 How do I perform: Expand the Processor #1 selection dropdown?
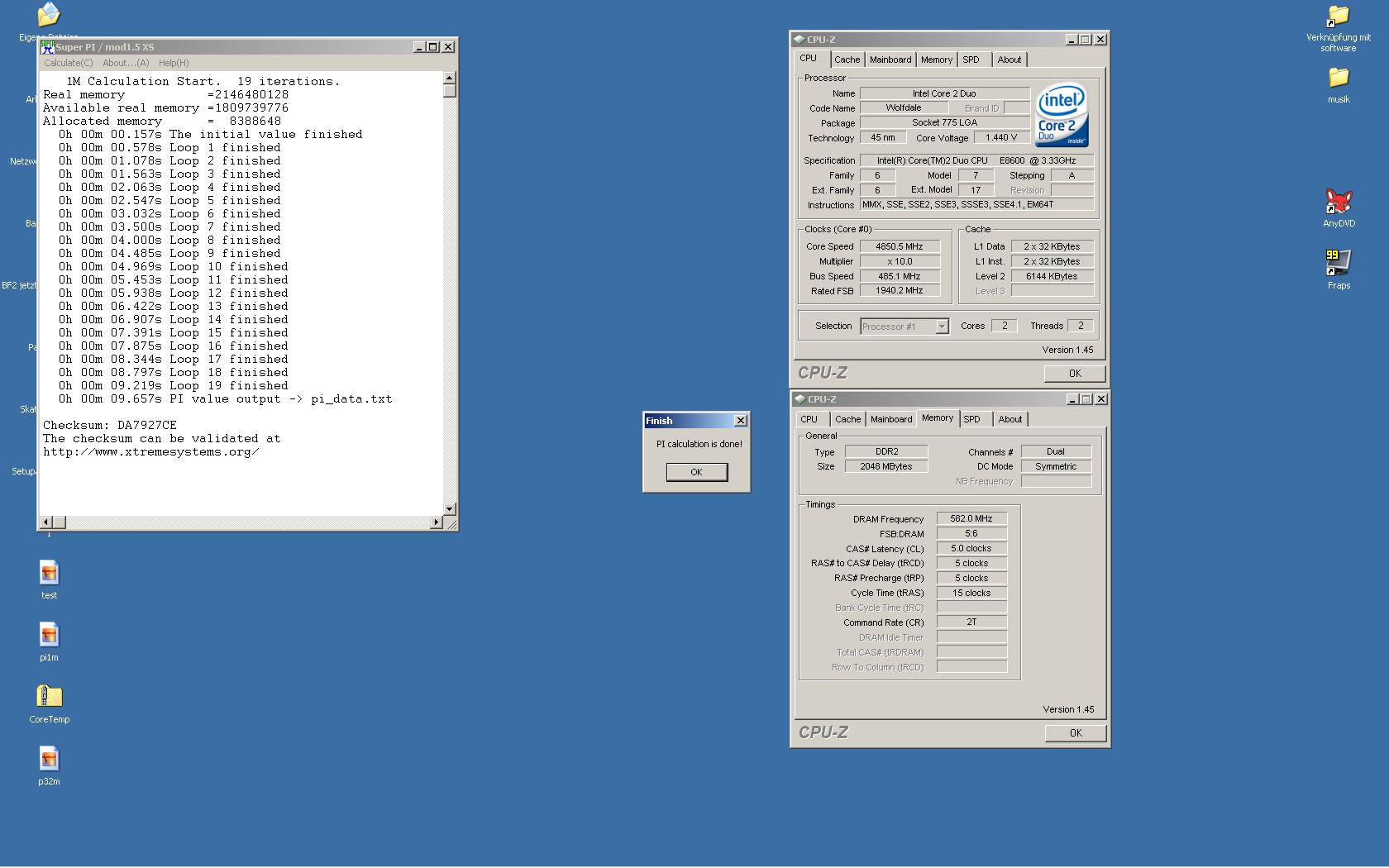pos(942,327)
